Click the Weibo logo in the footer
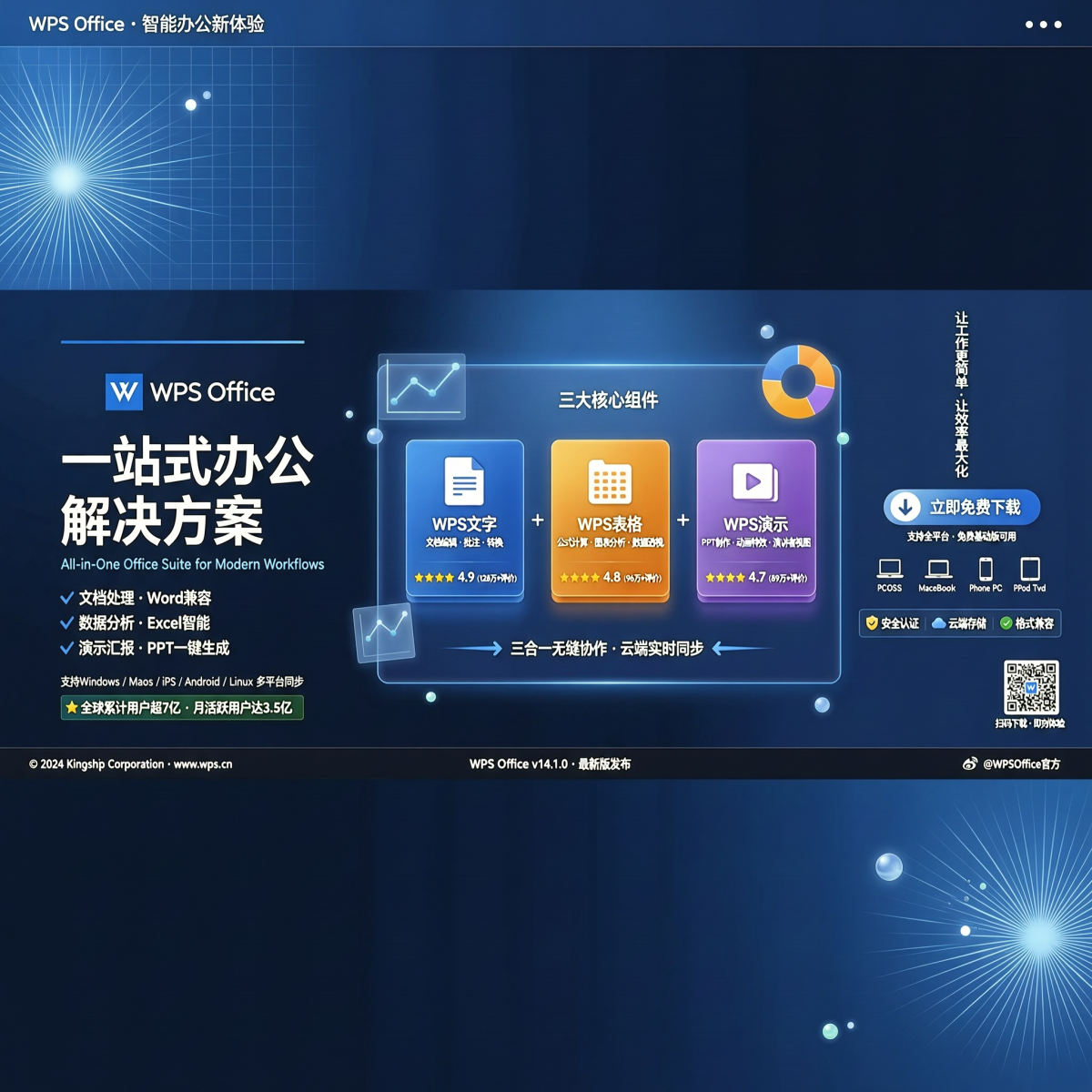This screenshot has width=1092, height=1092. tap(970, 763)
